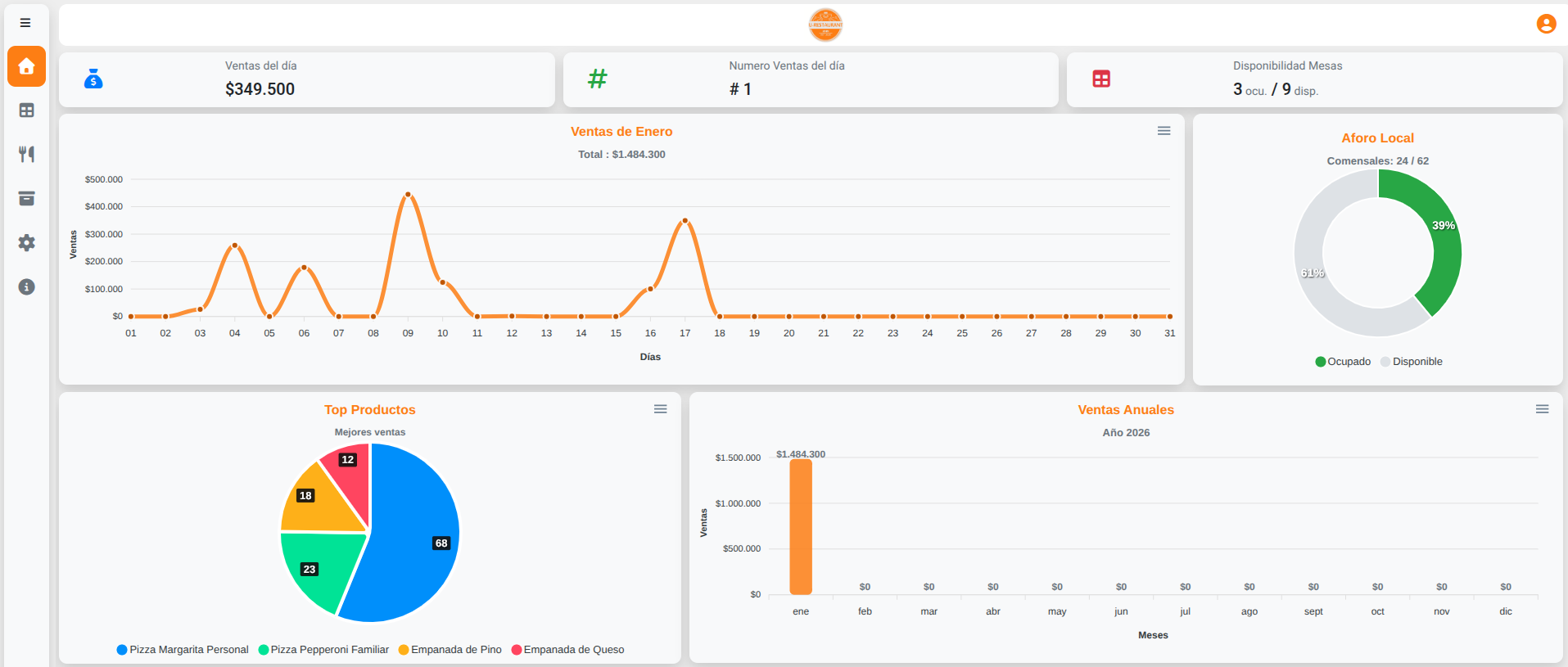
Task: Click the Disponibilidad Mesas card
Action: tap(1314, 79)
